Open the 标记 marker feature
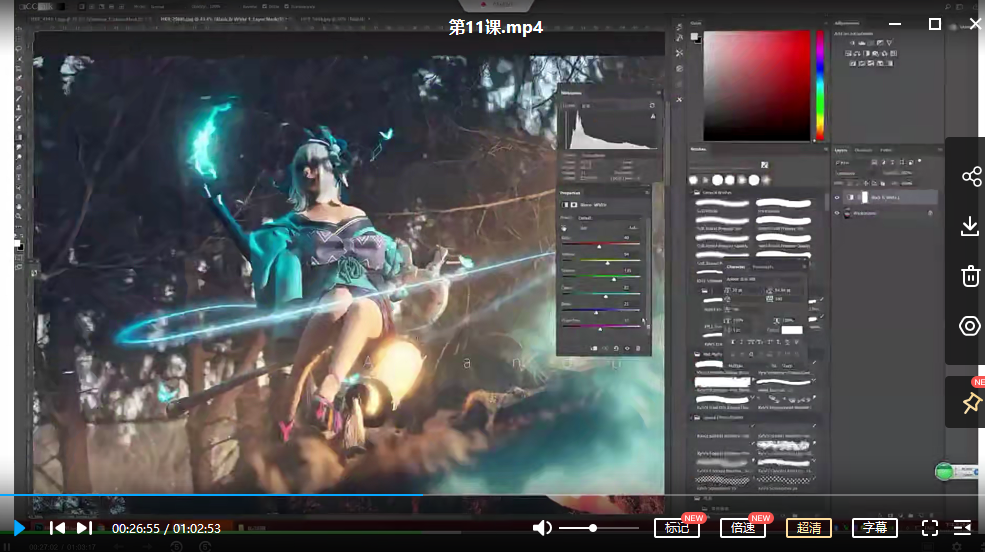Viewport: 985px width, 552px height. pyautogui.click(x=676, y=528)
